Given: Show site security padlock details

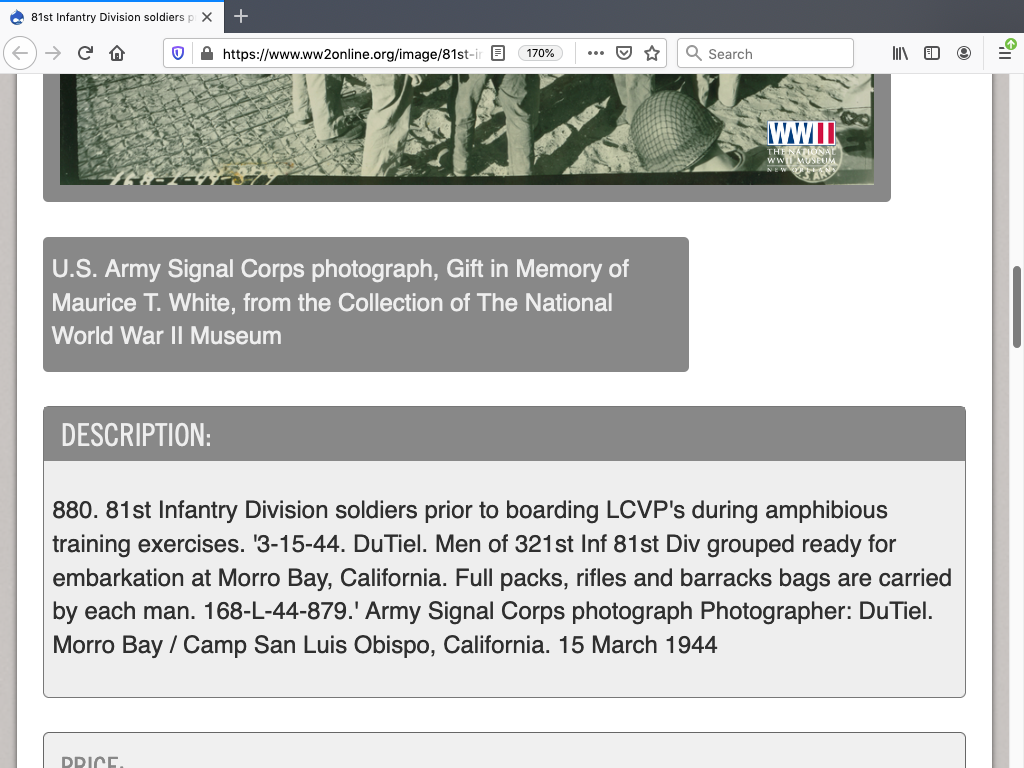Looking at the screenshot, I should pos(206,53).
